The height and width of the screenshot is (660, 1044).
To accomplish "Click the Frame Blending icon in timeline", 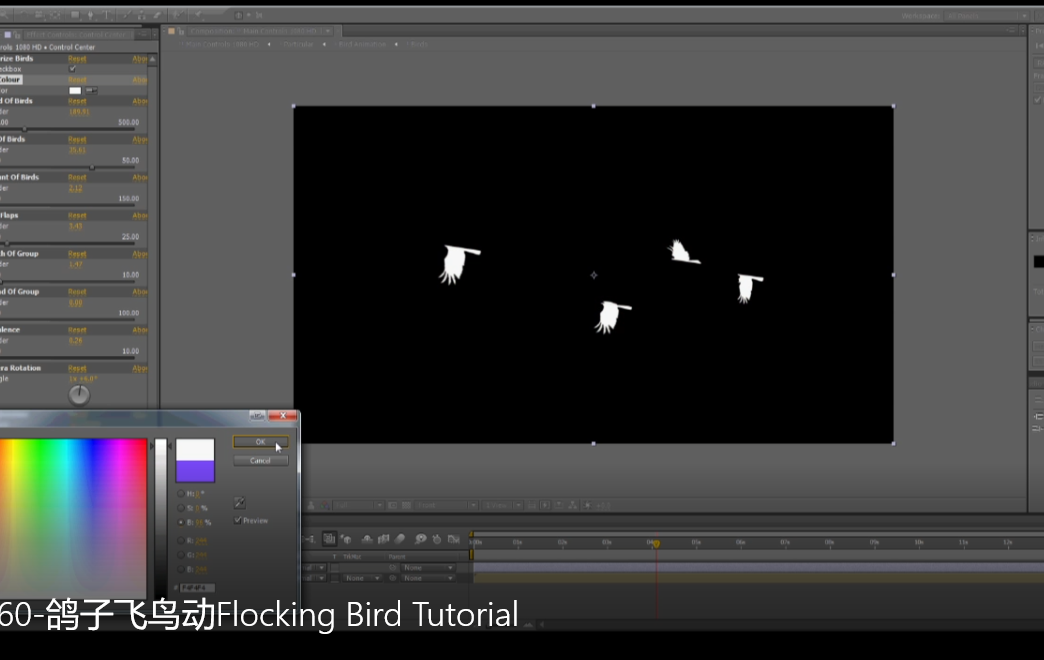I will 384,539.
